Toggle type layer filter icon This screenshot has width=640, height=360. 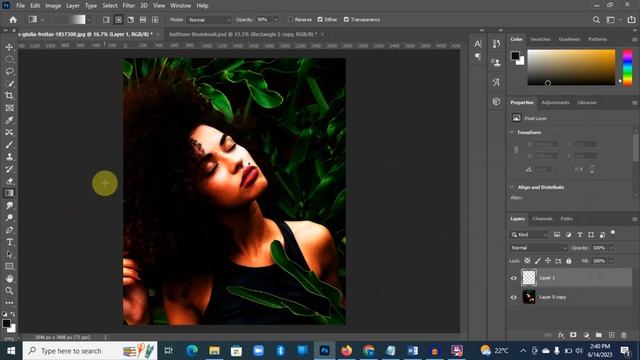580,235
